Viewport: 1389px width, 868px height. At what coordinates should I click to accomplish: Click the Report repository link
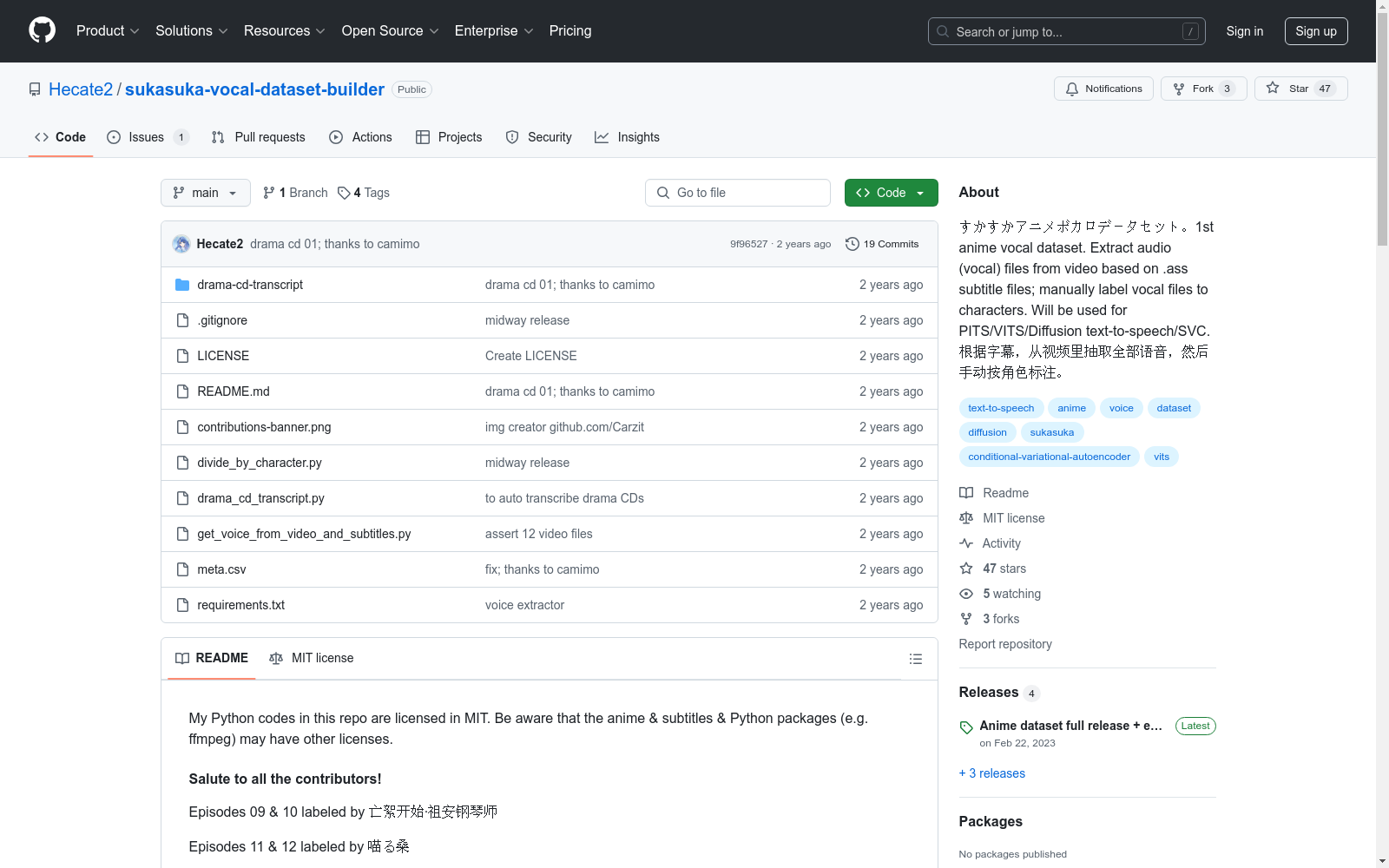coord(1005,644)
